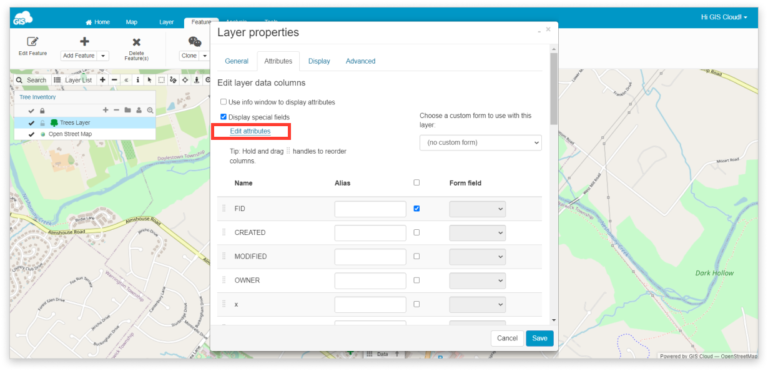Click the lock icon on Trees Layer
The height and width of the screenshot is (371, 768).
click(42, 123)
